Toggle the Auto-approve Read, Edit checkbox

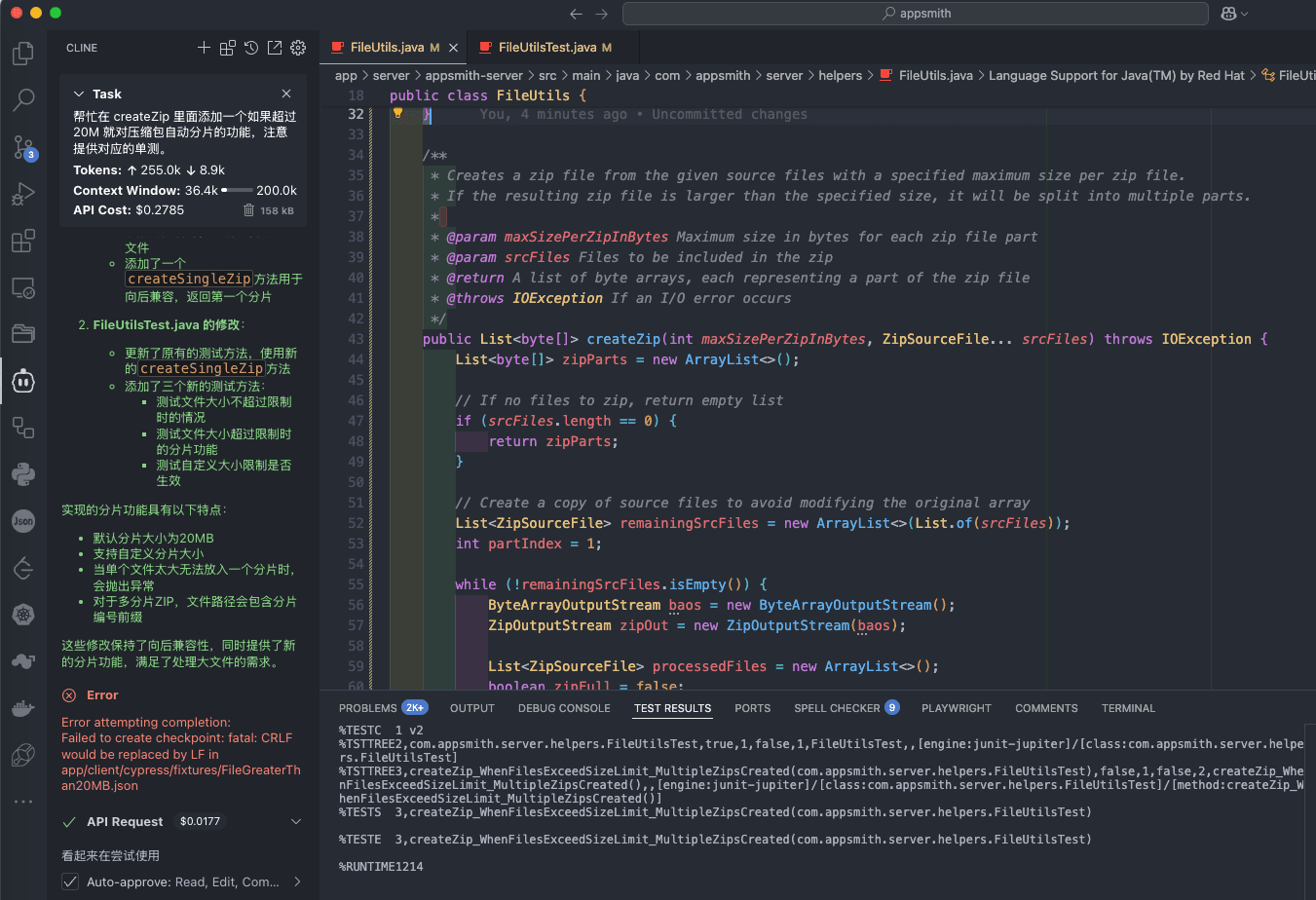(x=70, y=881)
